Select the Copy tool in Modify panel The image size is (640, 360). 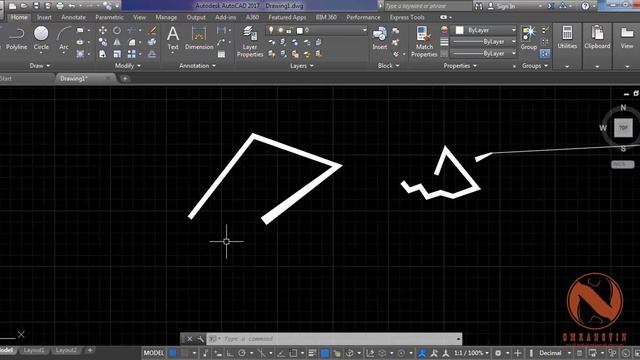[102, 42]
